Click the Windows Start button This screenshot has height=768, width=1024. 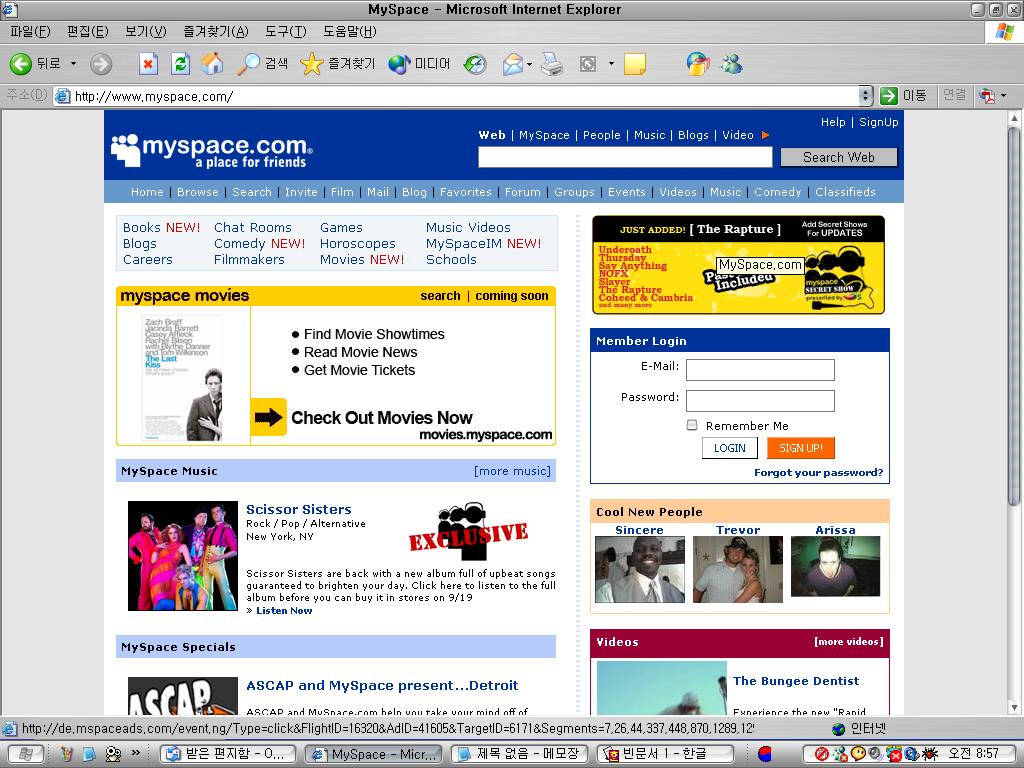pyautogui.click(x=25, y=754)
